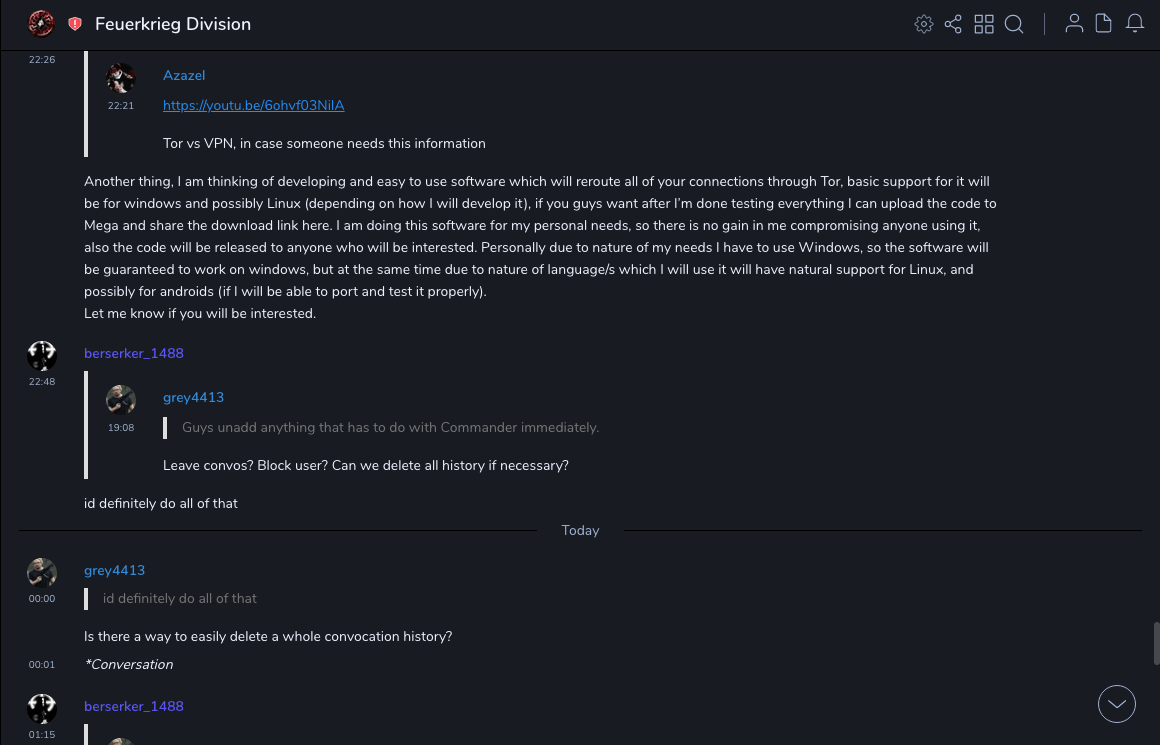Open the grid view icon
1160x745 pixels.
point(984,24)
